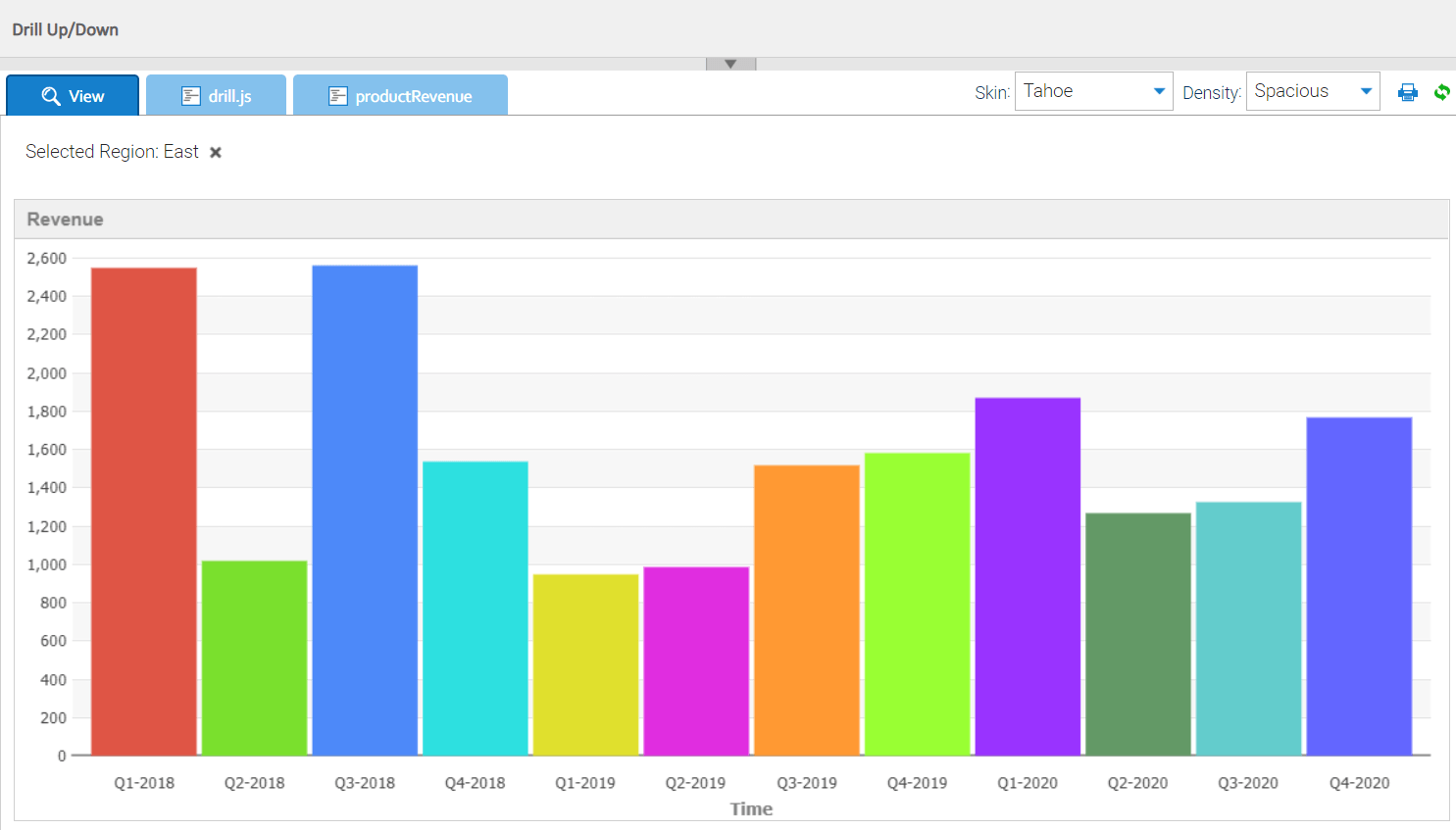Click the Selected Region: East label
This screenshot has width=1456, height=830.
pos(111,152)
